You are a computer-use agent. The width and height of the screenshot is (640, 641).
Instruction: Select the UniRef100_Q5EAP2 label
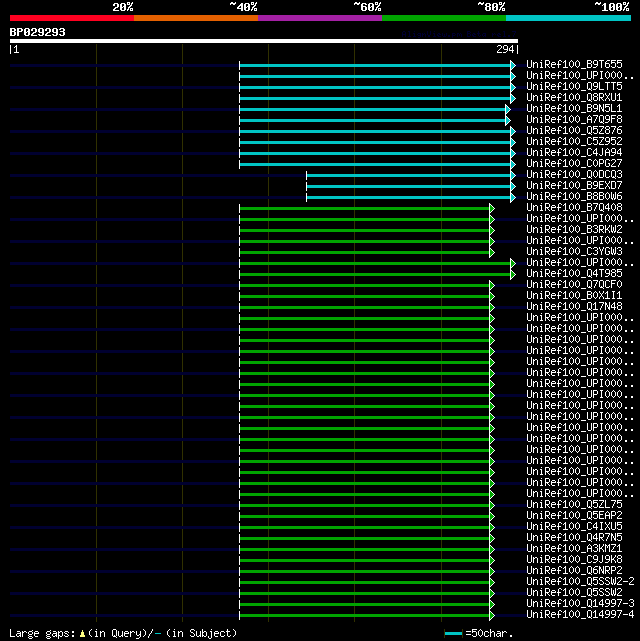[x=574, y=515]
